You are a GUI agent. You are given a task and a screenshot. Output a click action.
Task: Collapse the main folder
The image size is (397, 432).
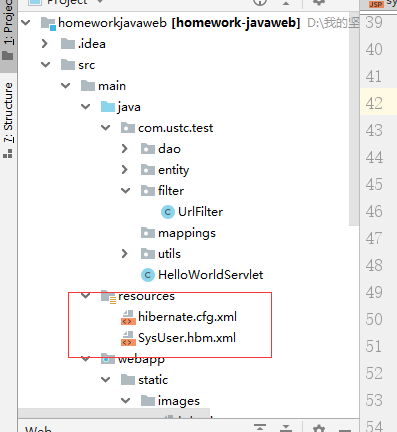(66, 86)
